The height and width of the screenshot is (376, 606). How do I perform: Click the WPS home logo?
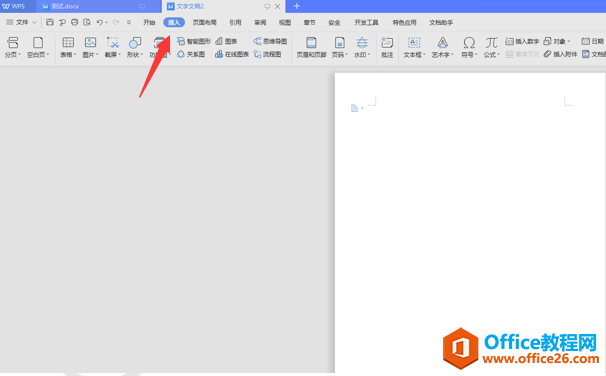13,6
